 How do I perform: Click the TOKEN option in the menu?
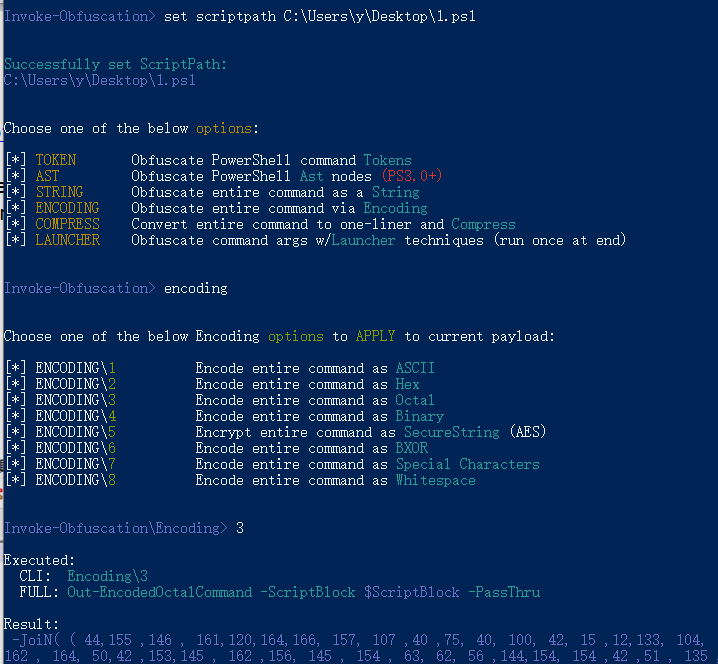point(56,160)
